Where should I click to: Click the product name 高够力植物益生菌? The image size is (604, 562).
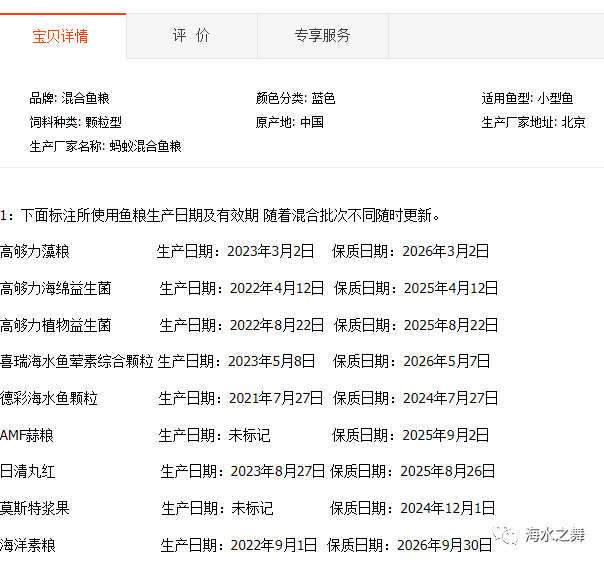click(x=55, y=325)
